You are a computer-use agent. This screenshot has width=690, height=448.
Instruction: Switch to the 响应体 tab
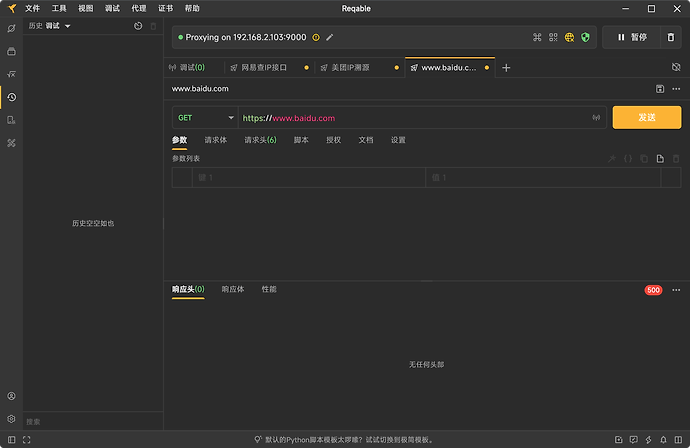[233, 289]
